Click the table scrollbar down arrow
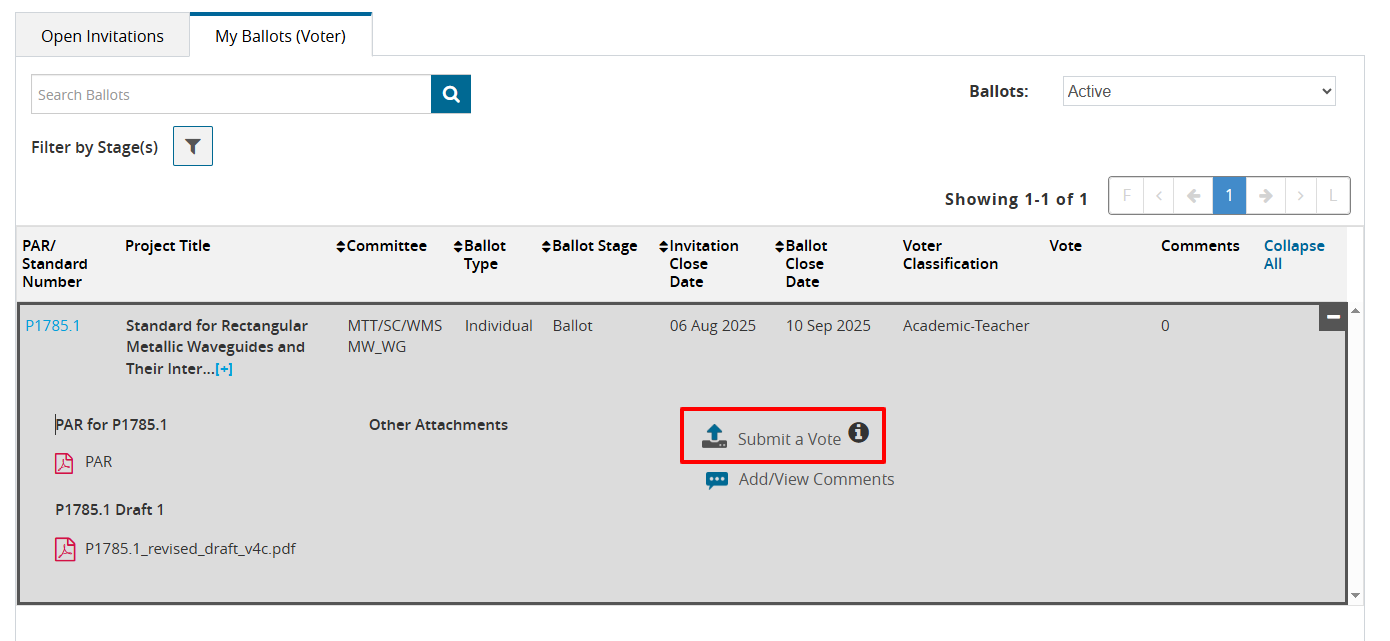 (1355, 595)
